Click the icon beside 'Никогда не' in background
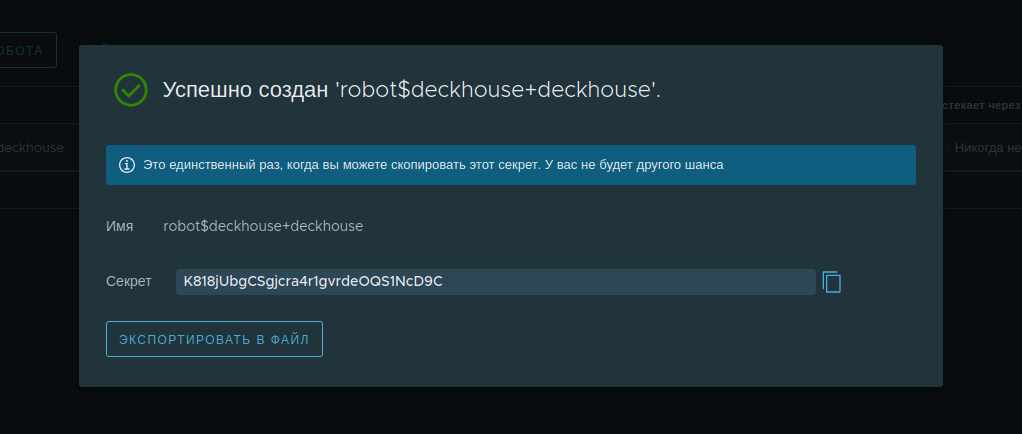Screen dimensions: 1022x434 945,148
